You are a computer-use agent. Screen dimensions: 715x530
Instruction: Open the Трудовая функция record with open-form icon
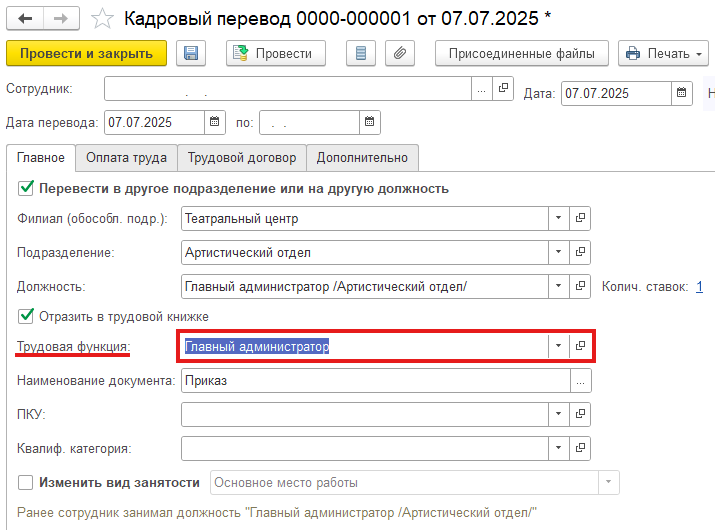(580, 346)
